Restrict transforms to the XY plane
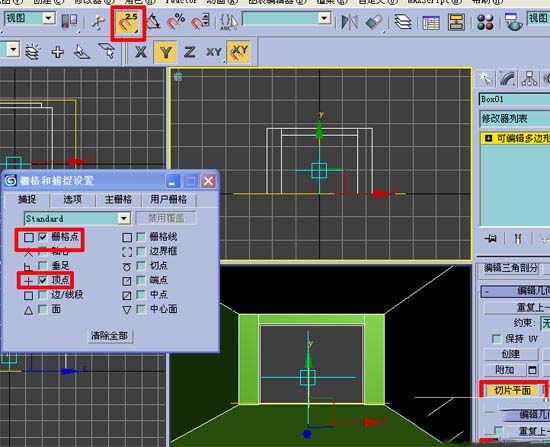550x447 pixels. coord(214,52)
